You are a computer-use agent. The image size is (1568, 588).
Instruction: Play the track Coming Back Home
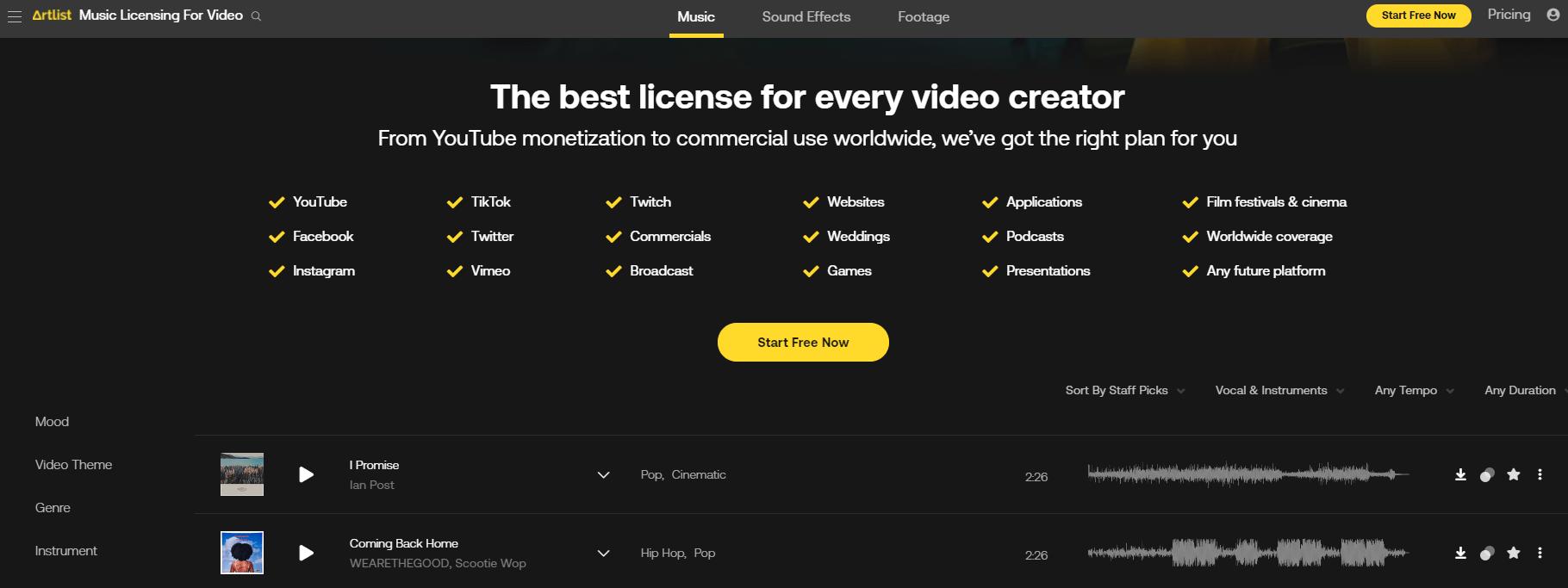[x=306, y=553]
